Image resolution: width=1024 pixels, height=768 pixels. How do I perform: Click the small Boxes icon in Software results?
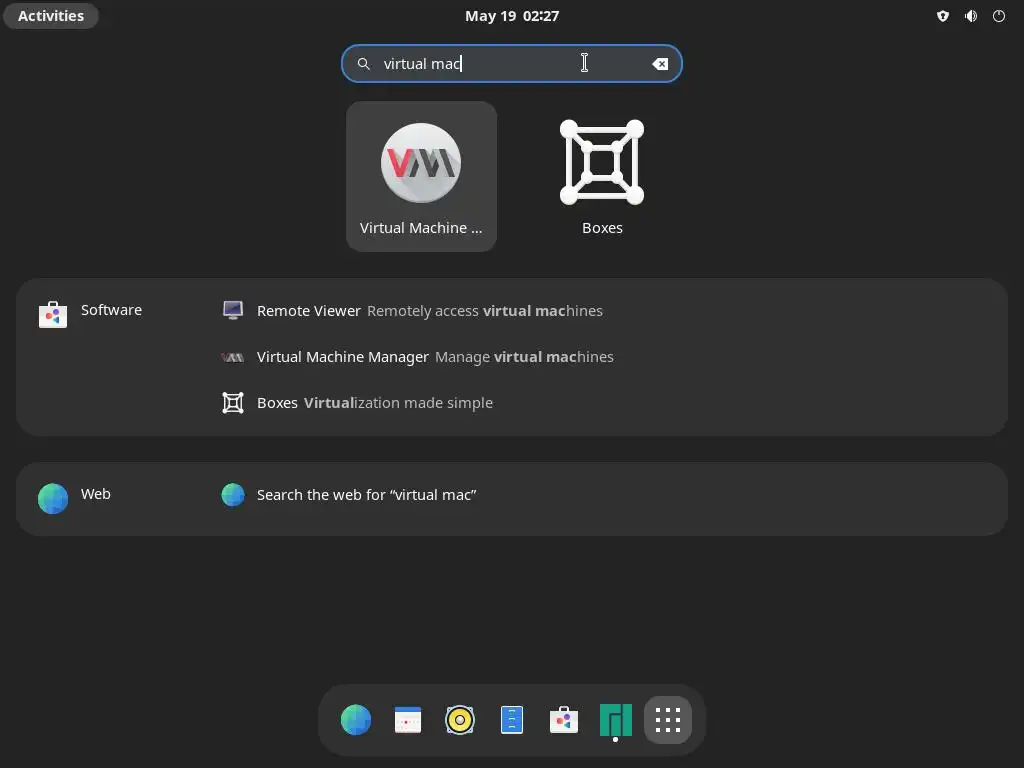pos(233,403)
